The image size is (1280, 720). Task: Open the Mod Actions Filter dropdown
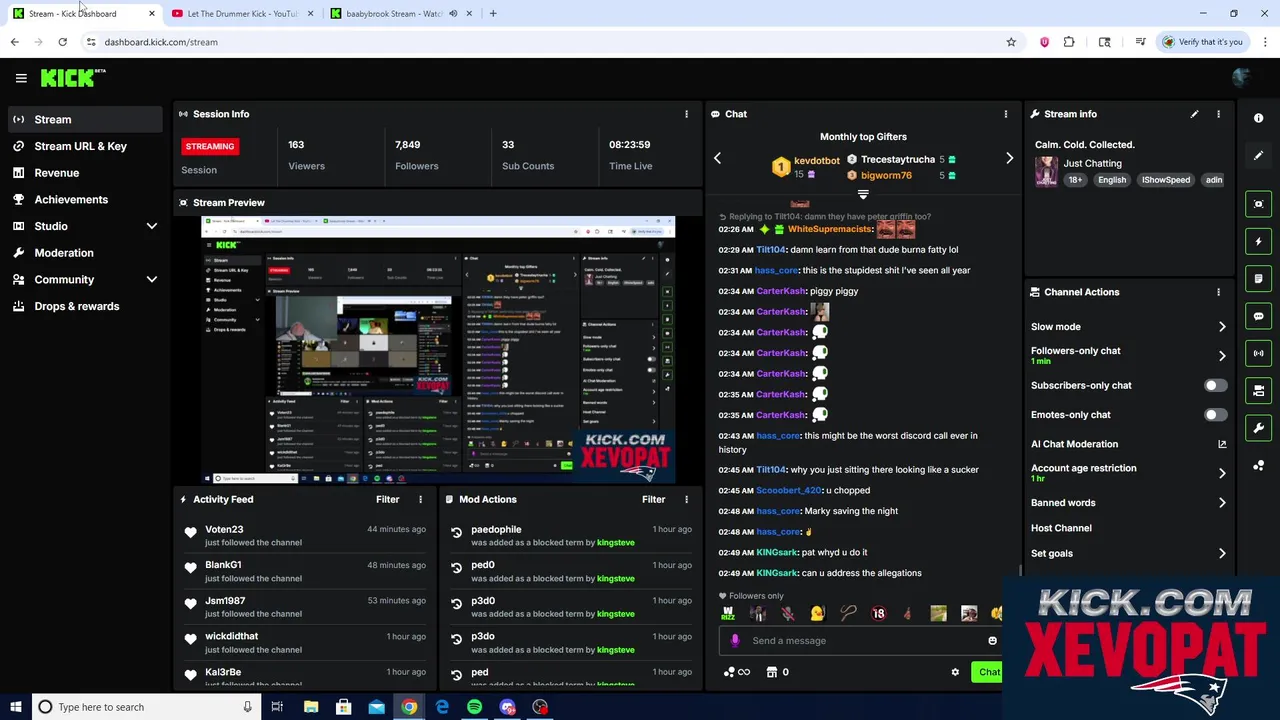[653, 499]
